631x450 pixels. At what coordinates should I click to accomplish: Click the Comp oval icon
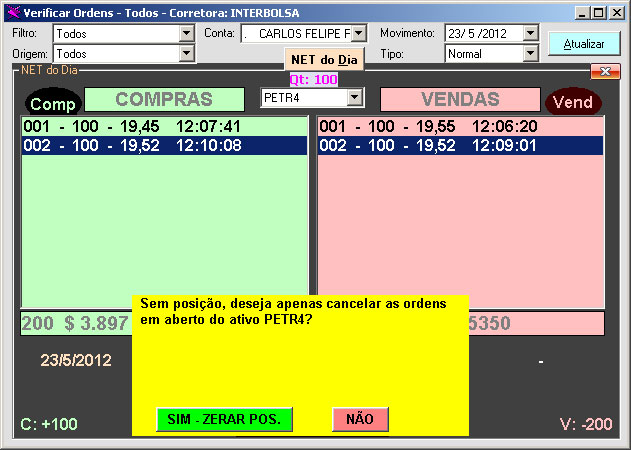click(52, 103)
